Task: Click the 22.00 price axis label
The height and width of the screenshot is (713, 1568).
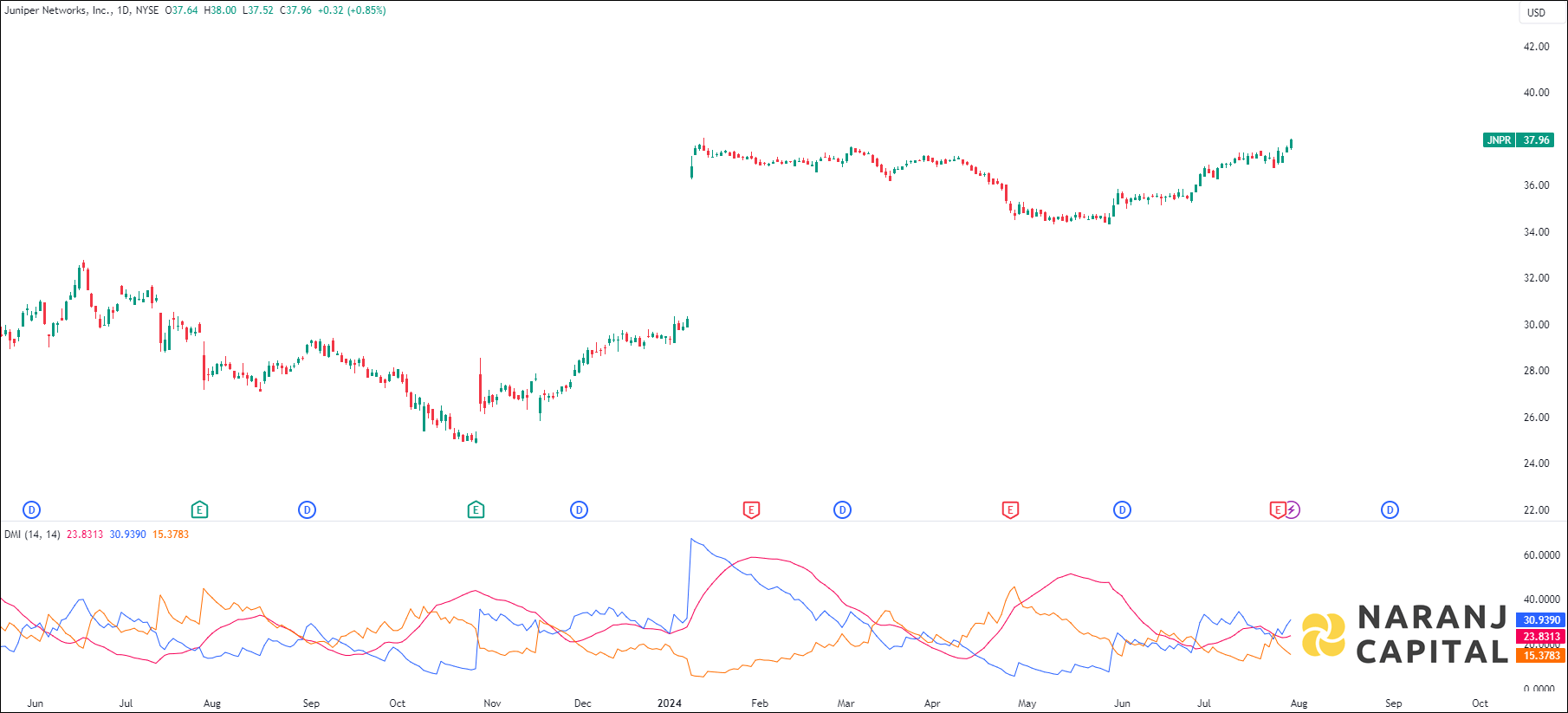Action: 1537,510
